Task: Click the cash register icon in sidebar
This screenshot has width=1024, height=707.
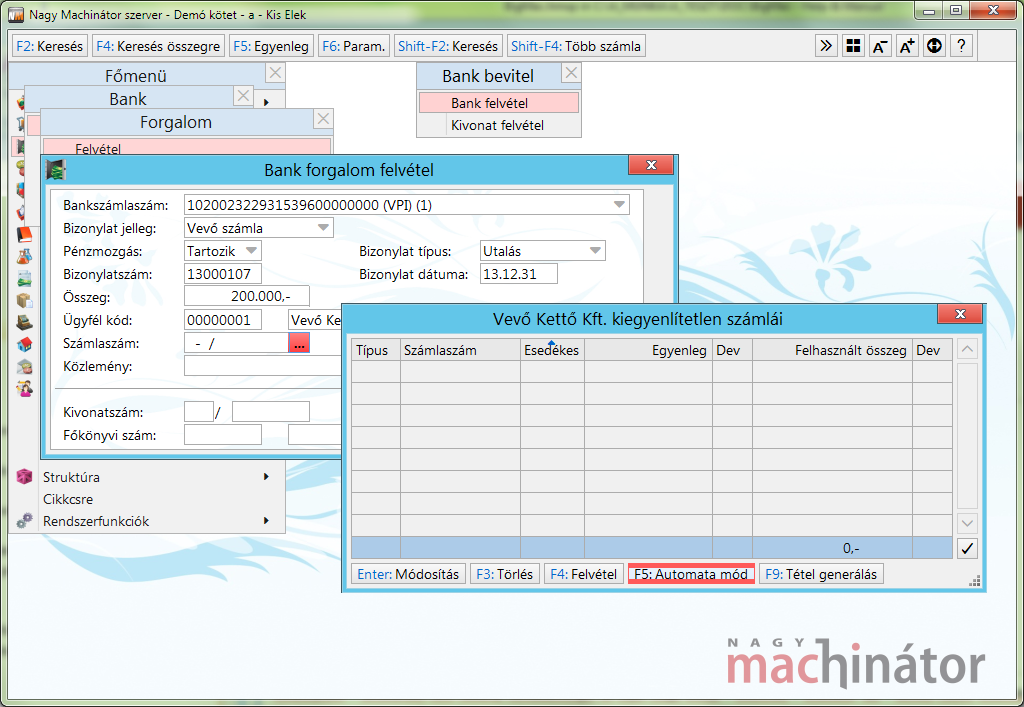Action: tap(24, 322)
